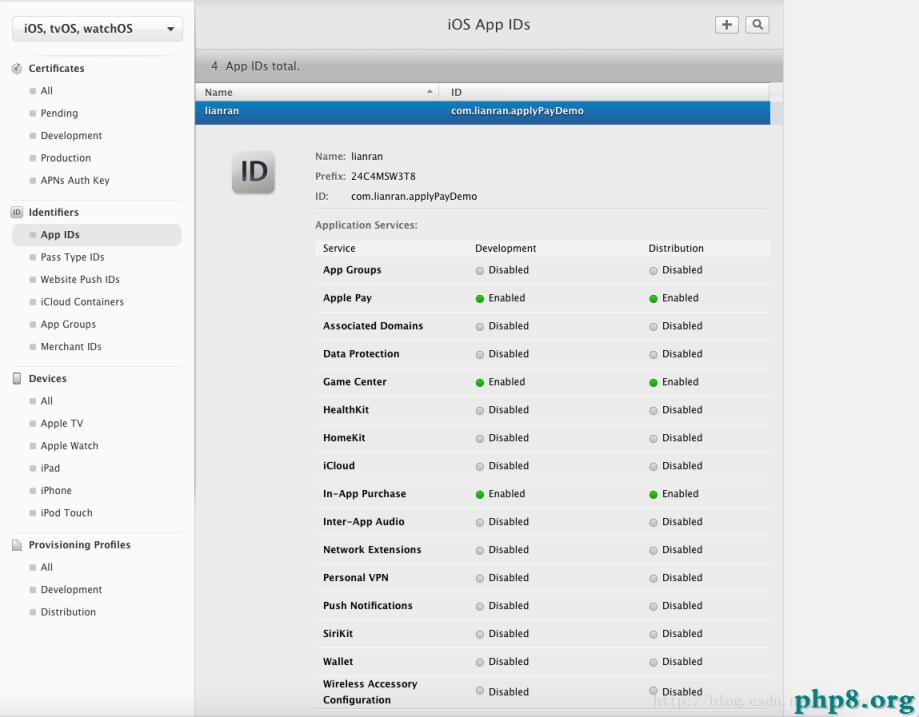Click the ID column header
Screen dimensions: 919x717
[x=600, y=92]
